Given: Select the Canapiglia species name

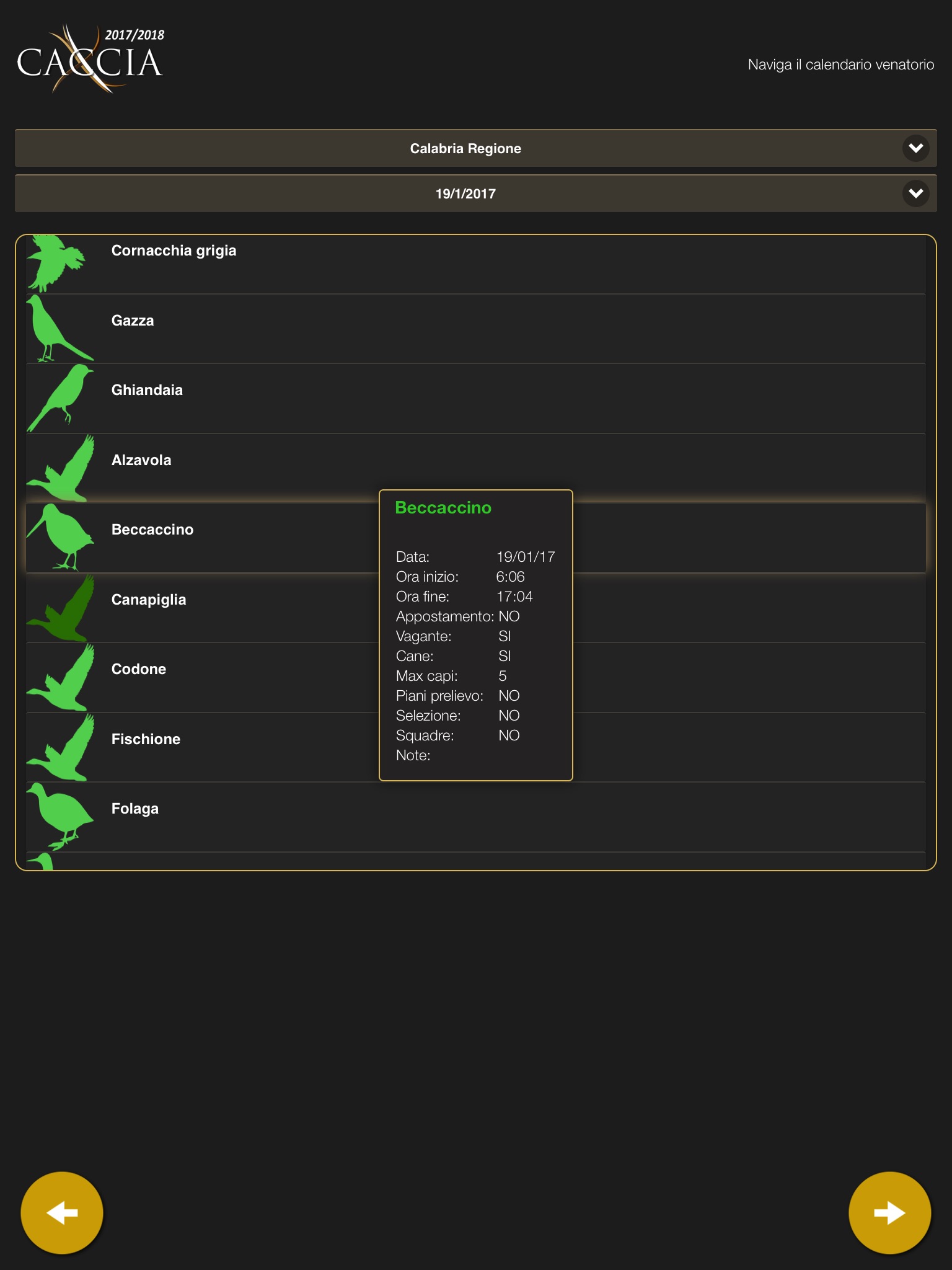Looking at the screenshot, I should pyautogui.click(x=149, y=600).
